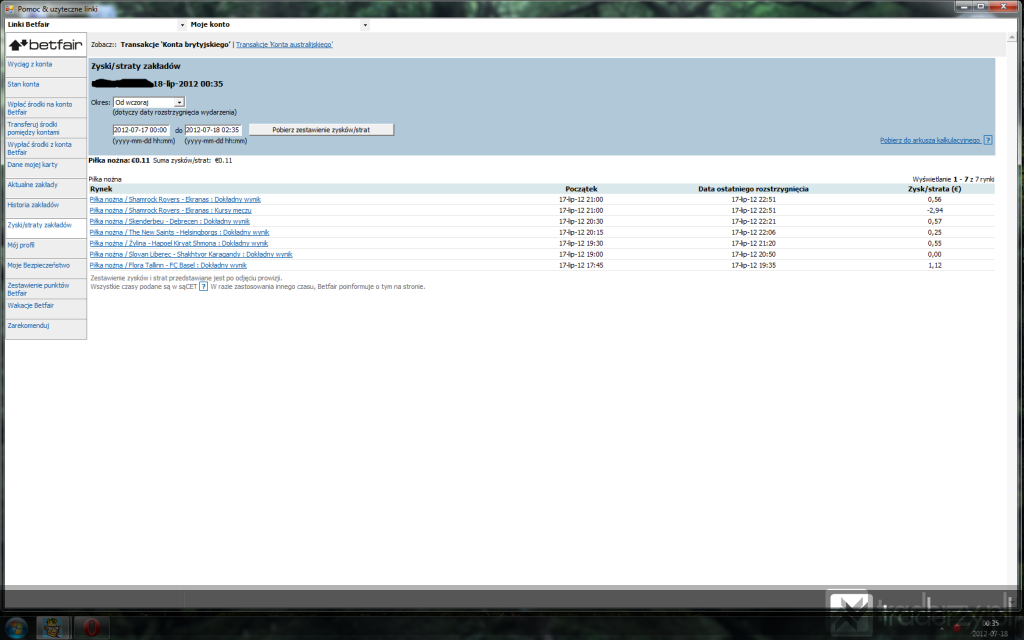
Task: Click Pobierz do arkusza kalkulacyjnego link
Action: pos(931,140)
